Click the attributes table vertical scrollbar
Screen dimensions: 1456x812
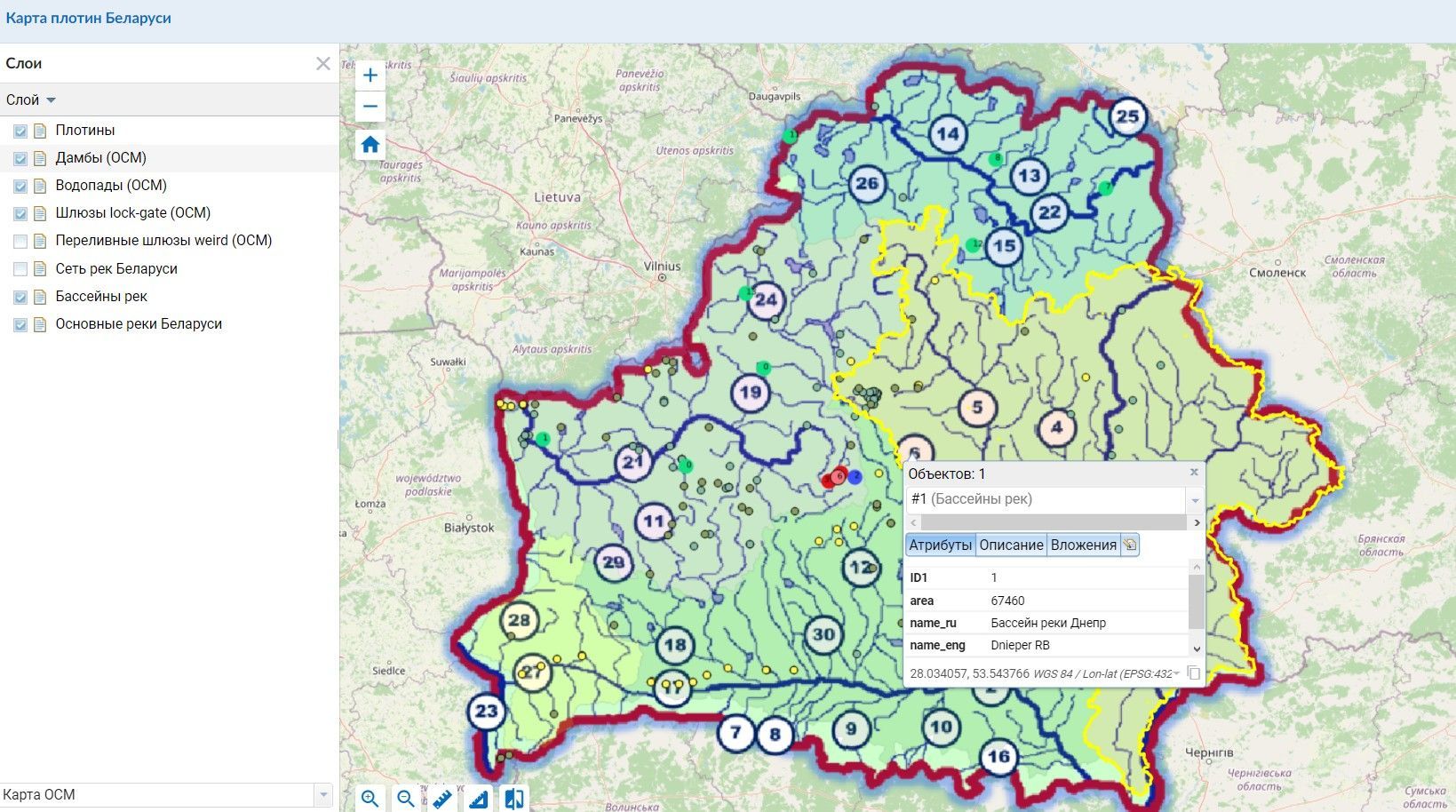(1197, 611)
